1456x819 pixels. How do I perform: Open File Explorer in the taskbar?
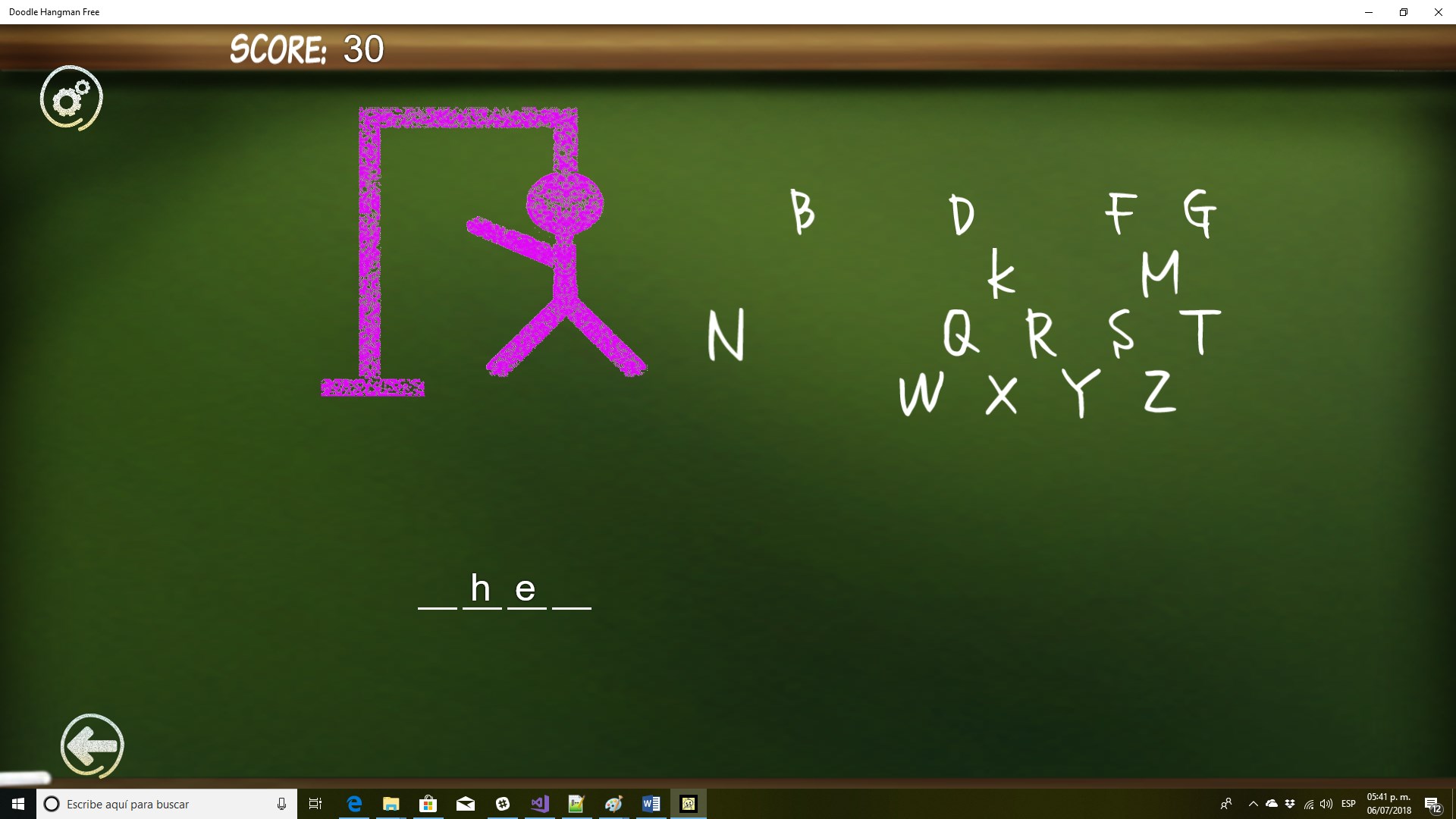(391, 804)
